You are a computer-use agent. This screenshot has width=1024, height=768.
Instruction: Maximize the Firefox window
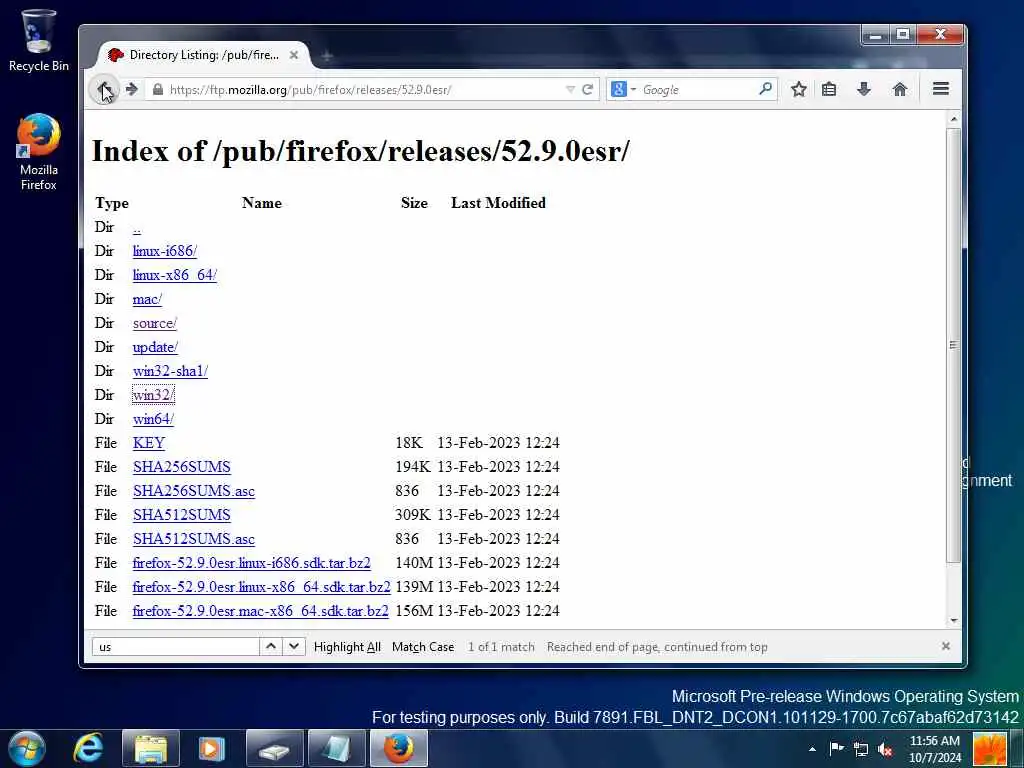[x=903, y=35]
